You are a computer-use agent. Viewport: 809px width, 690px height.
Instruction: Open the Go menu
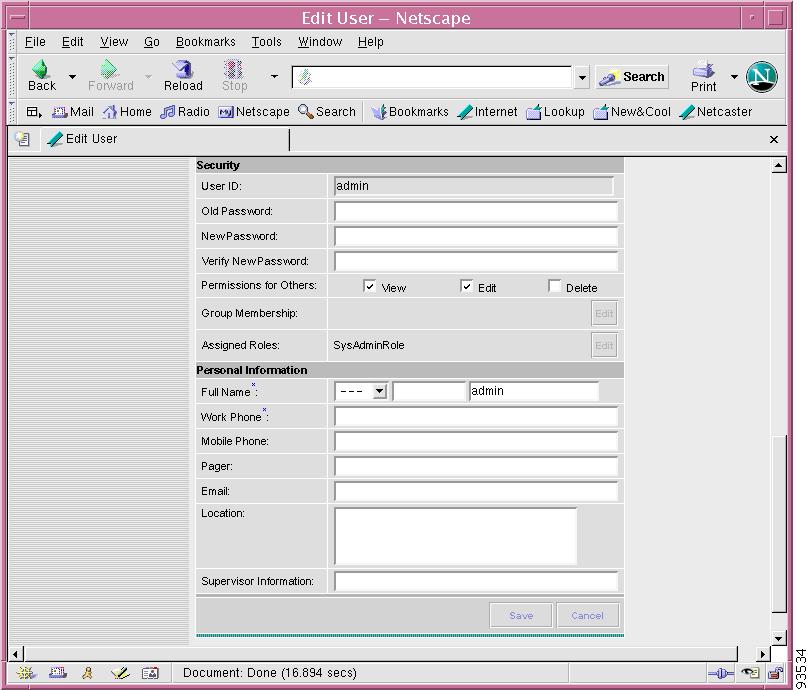click(152, 42)
